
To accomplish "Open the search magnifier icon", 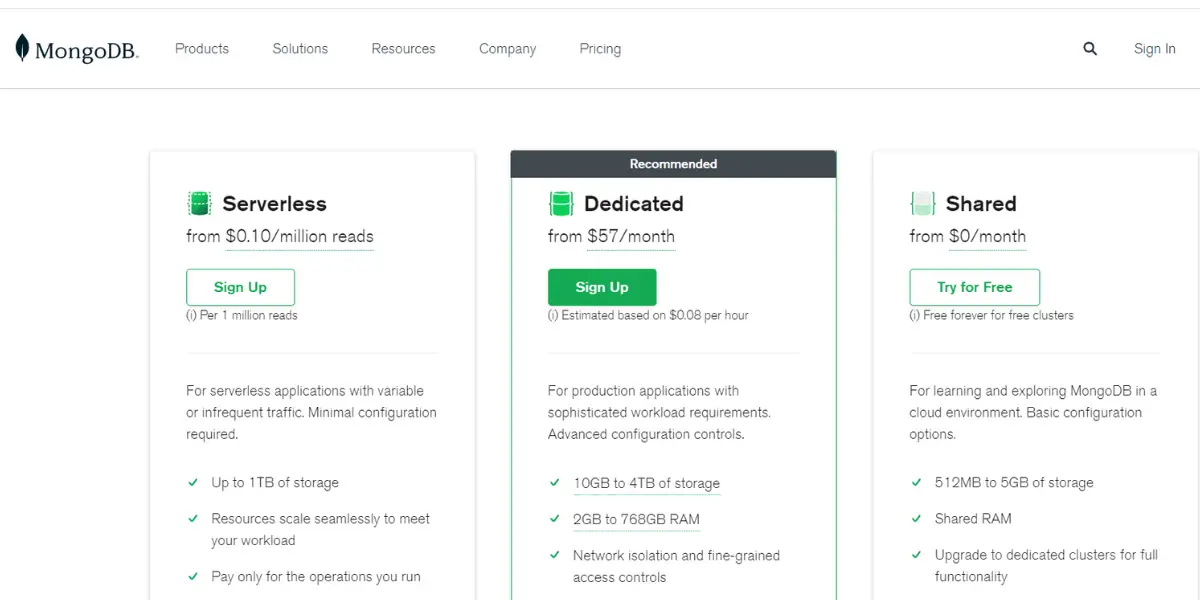I will (x=1090, y=49).
